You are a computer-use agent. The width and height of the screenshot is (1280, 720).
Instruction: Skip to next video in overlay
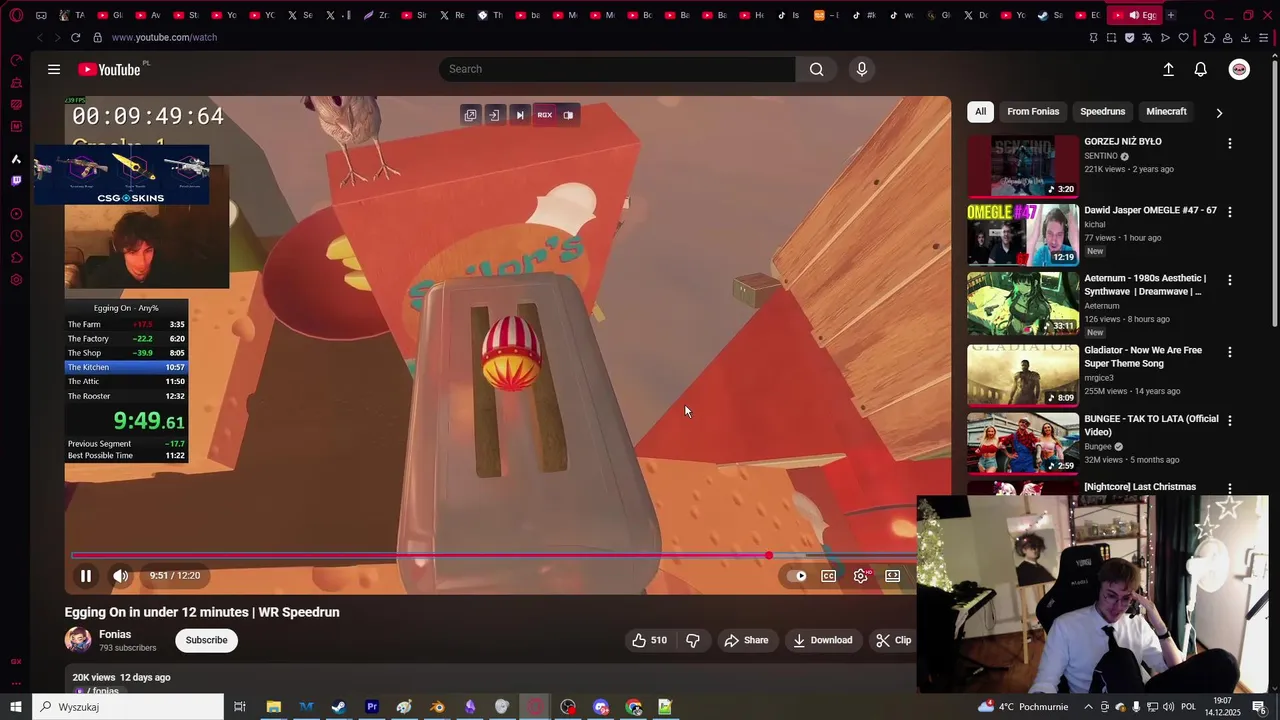tap(519, 115)
